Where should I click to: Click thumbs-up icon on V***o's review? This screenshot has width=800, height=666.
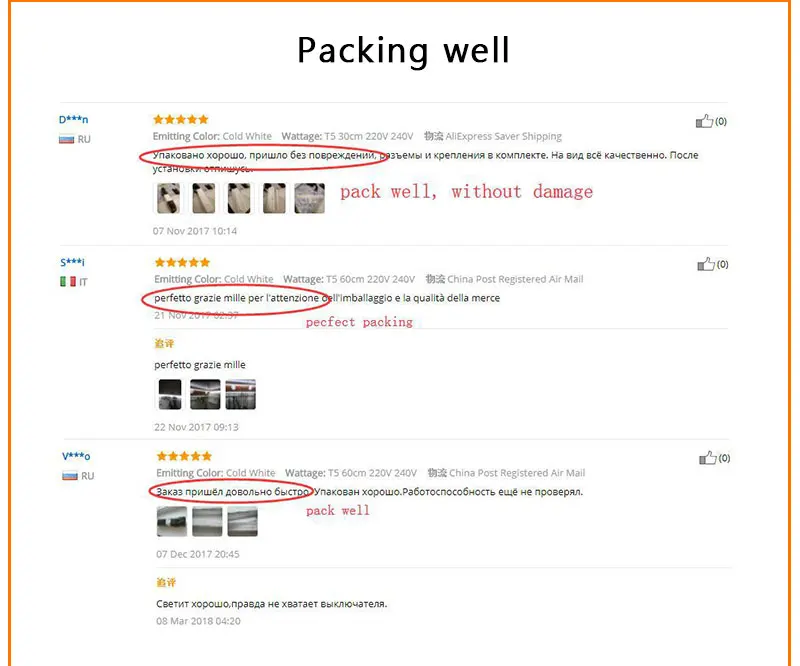pos(708,458)
